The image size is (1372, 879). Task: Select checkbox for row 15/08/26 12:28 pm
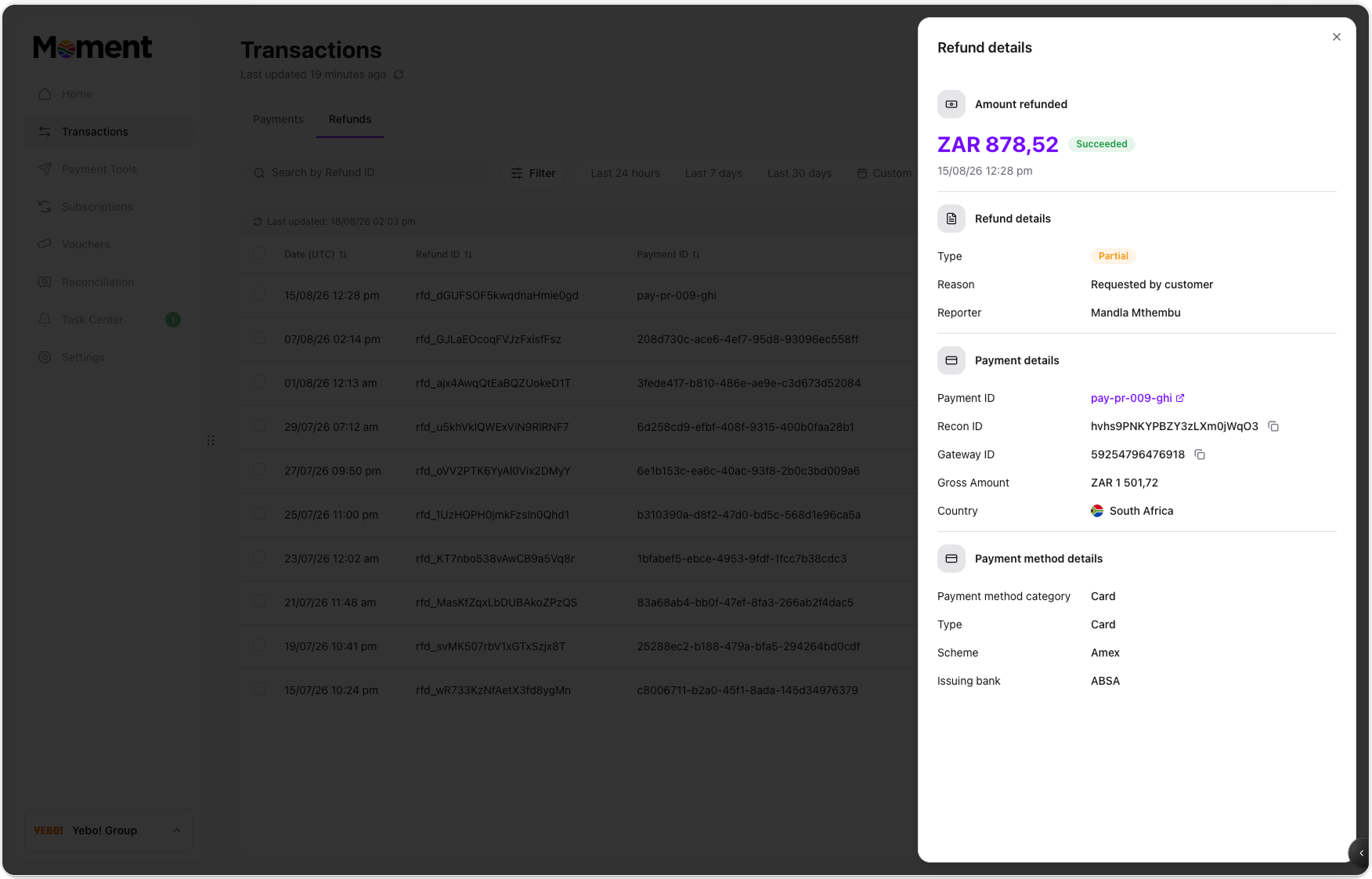tap(259, 294)
